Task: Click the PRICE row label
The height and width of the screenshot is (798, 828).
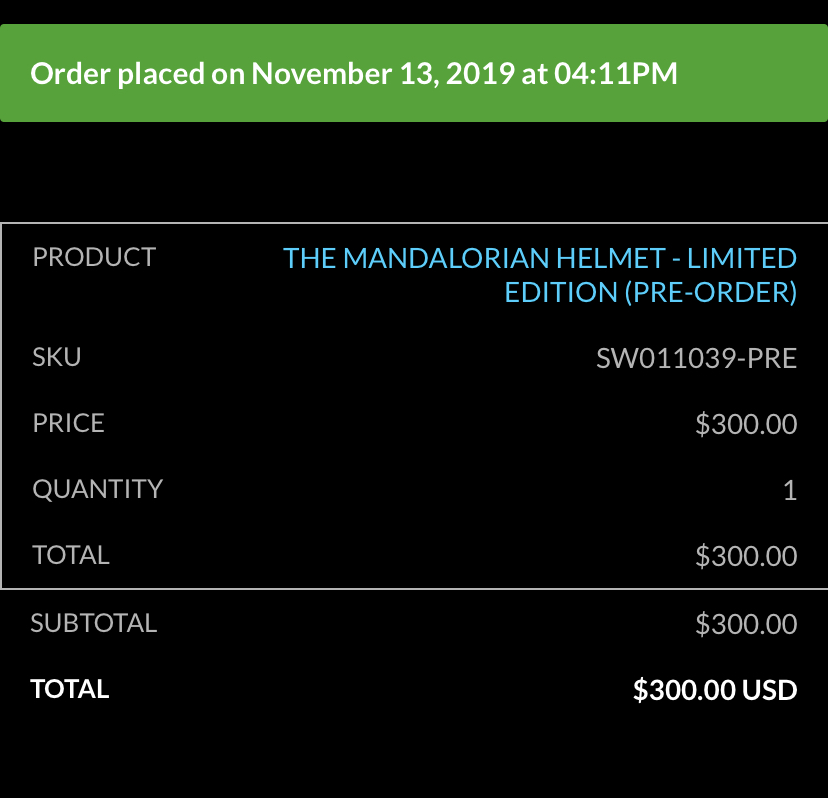Action: tap(68, 423)
